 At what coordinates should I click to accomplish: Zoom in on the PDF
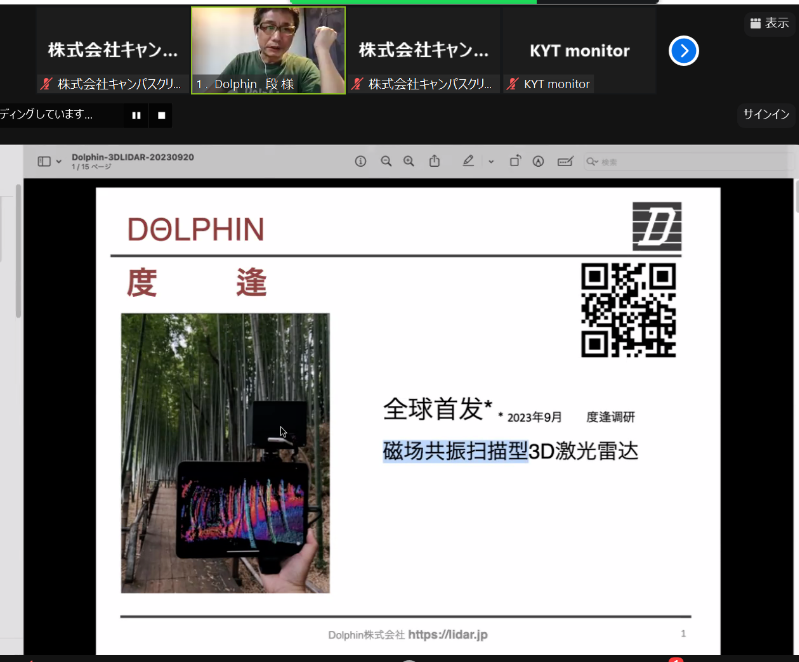coord(409,161)
